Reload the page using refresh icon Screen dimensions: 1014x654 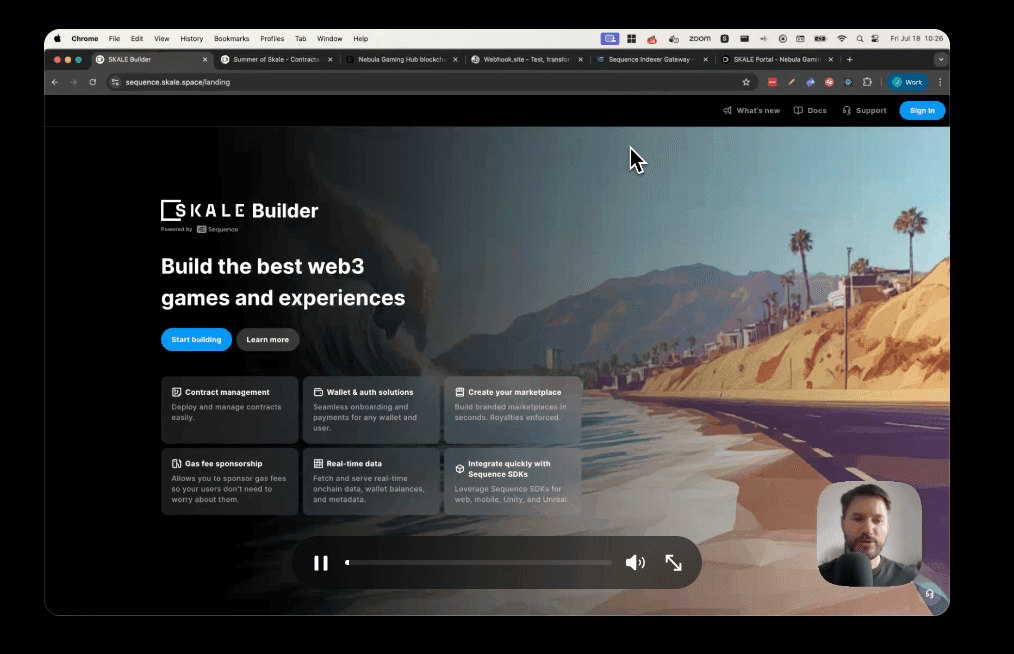[92, 82]
